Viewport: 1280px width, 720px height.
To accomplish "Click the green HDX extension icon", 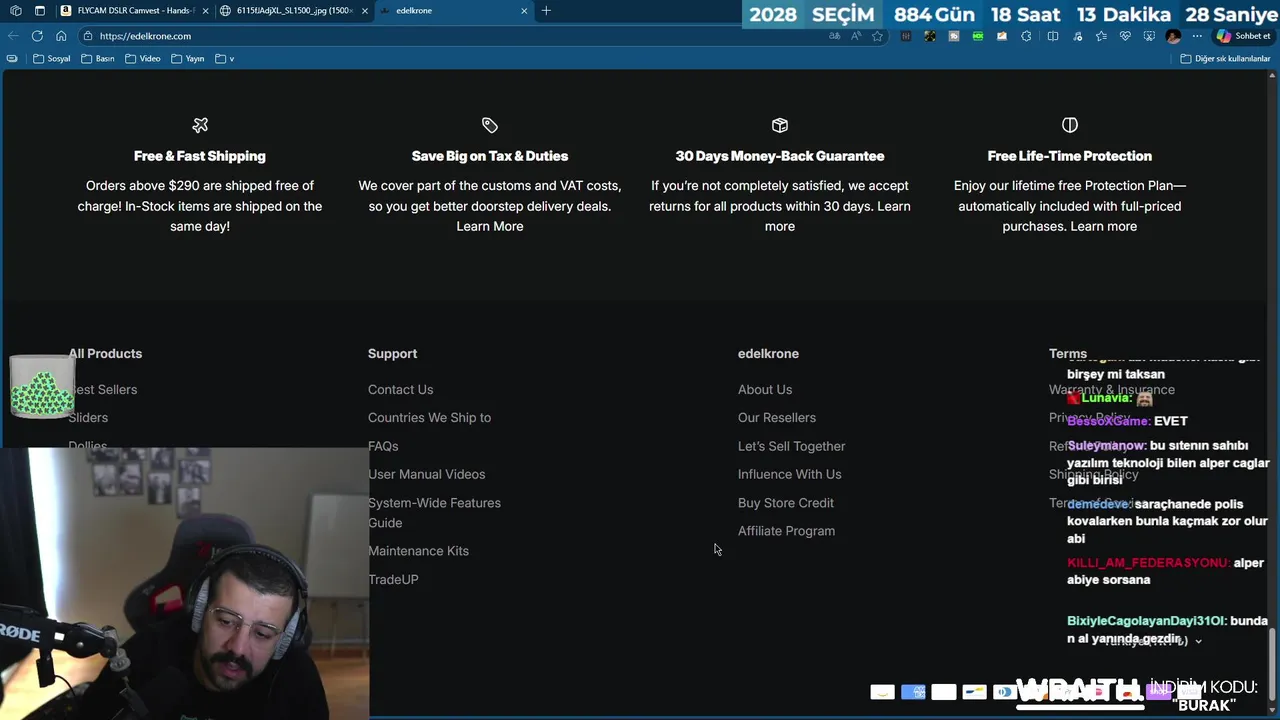I will tap(978, 36).
